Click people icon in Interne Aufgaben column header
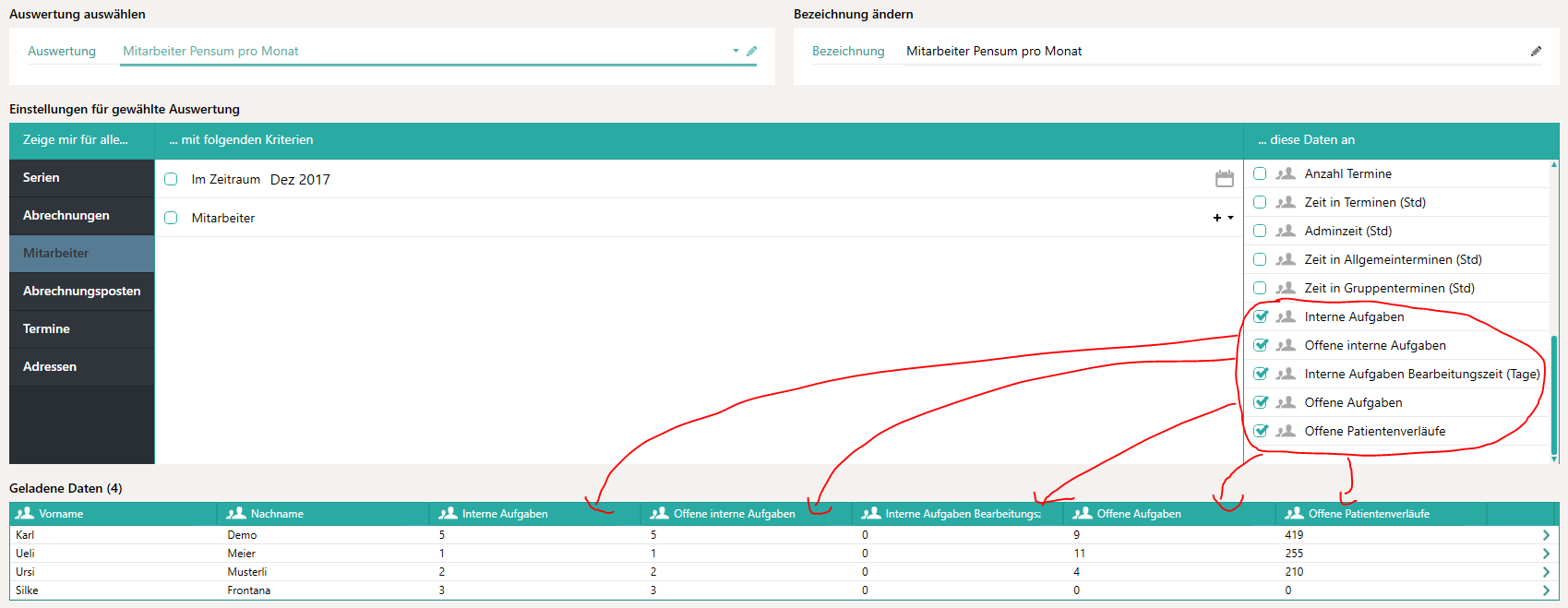The width and height of the screenshot is (1568, 608). [x=449, y=513]
